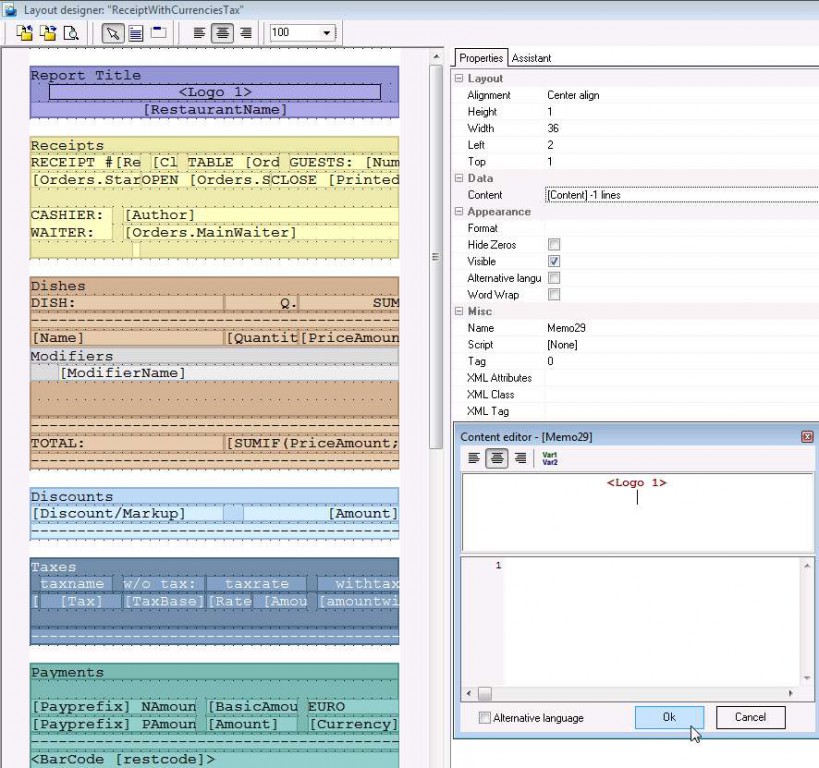
Task: Set center align in main toolbar
Action: click(223, 33)
